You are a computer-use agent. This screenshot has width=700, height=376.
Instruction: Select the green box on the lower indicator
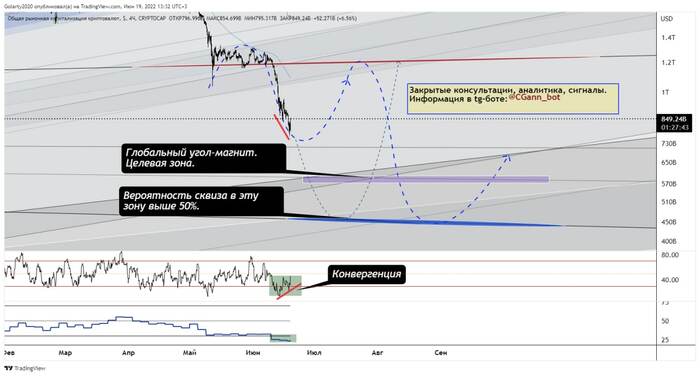coord(283,338)
